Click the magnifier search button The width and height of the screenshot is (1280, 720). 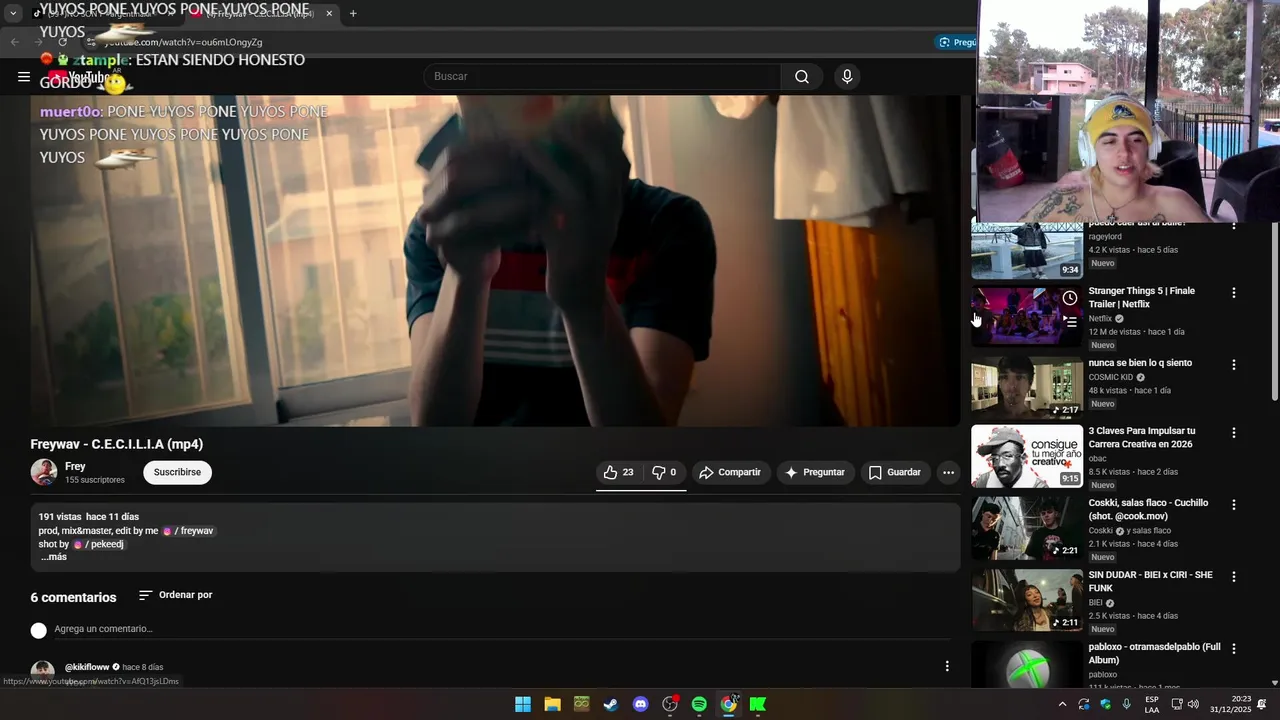coord(802,77)
